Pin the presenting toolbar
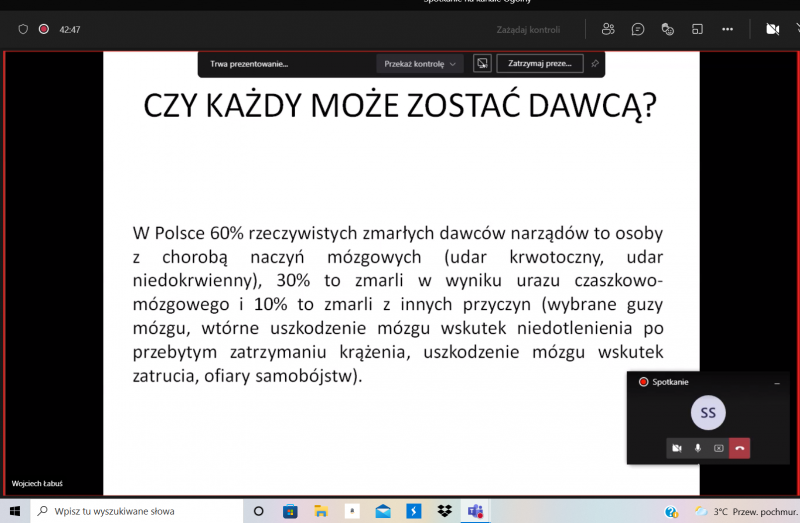 [595, 64]
